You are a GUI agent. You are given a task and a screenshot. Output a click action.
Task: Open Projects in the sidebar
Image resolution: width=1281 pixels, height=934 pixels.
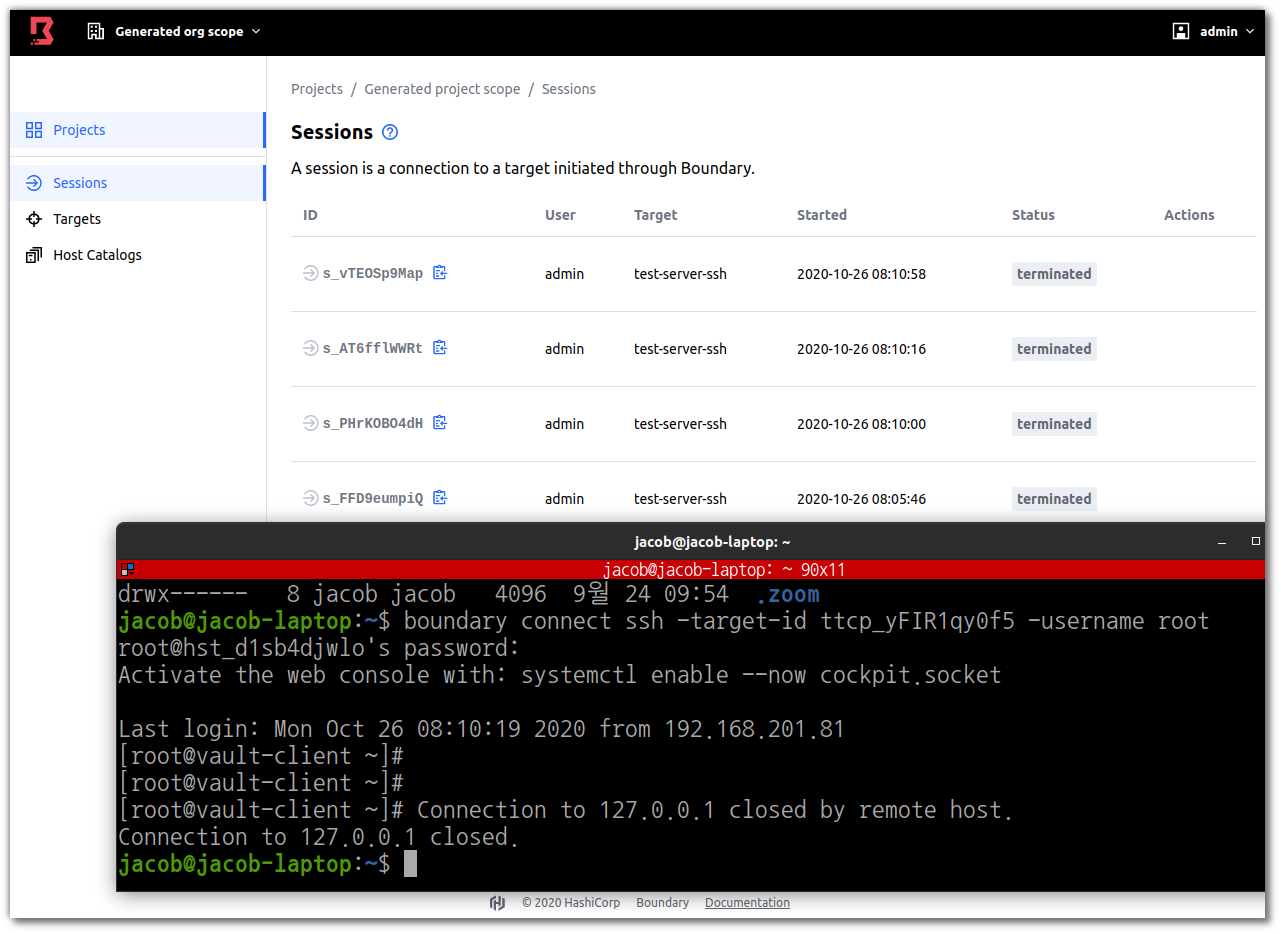tap(138, 130)
